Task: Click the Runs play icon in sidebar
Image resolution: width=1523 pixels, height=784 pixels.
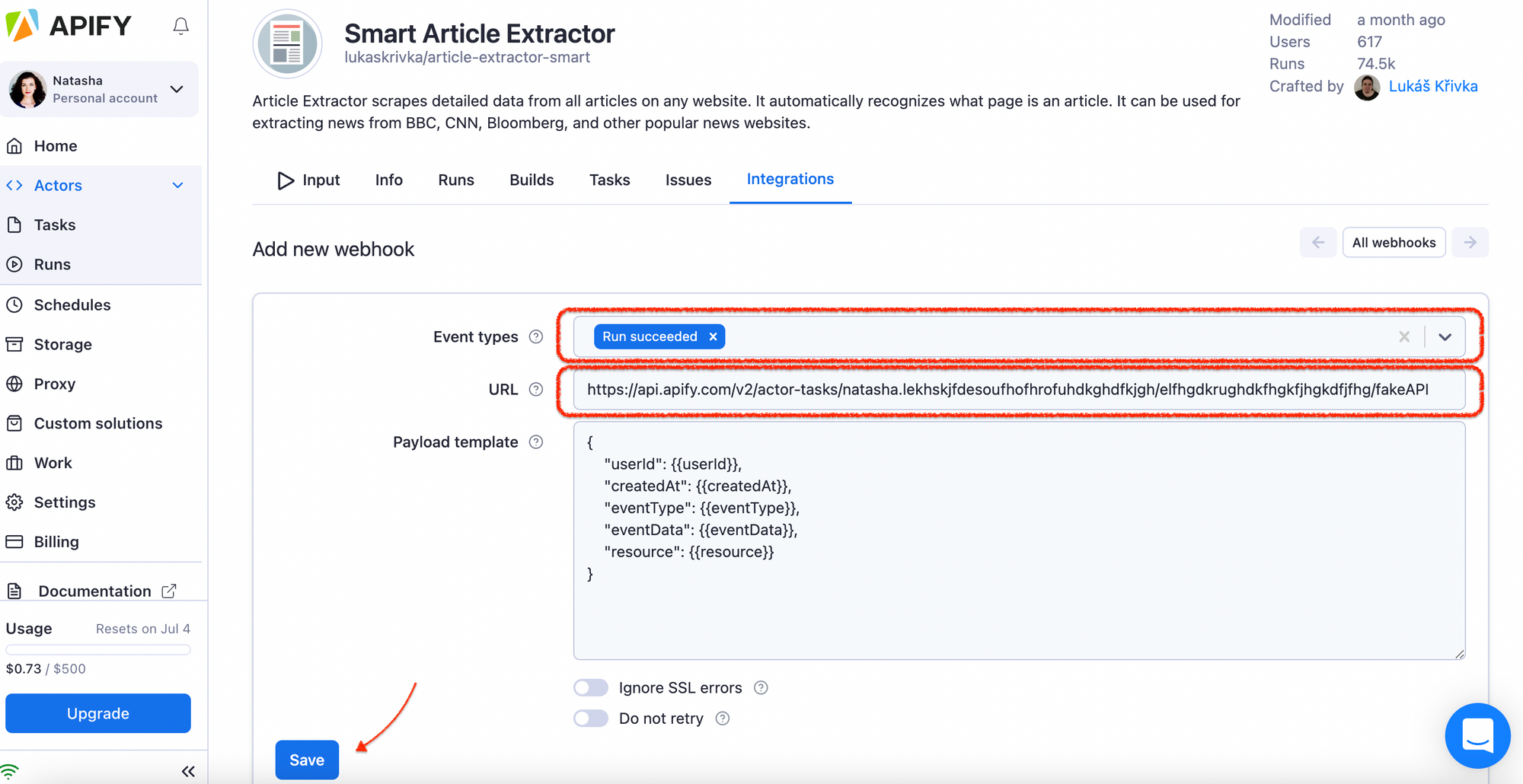Action: click(x=16, y=264)
